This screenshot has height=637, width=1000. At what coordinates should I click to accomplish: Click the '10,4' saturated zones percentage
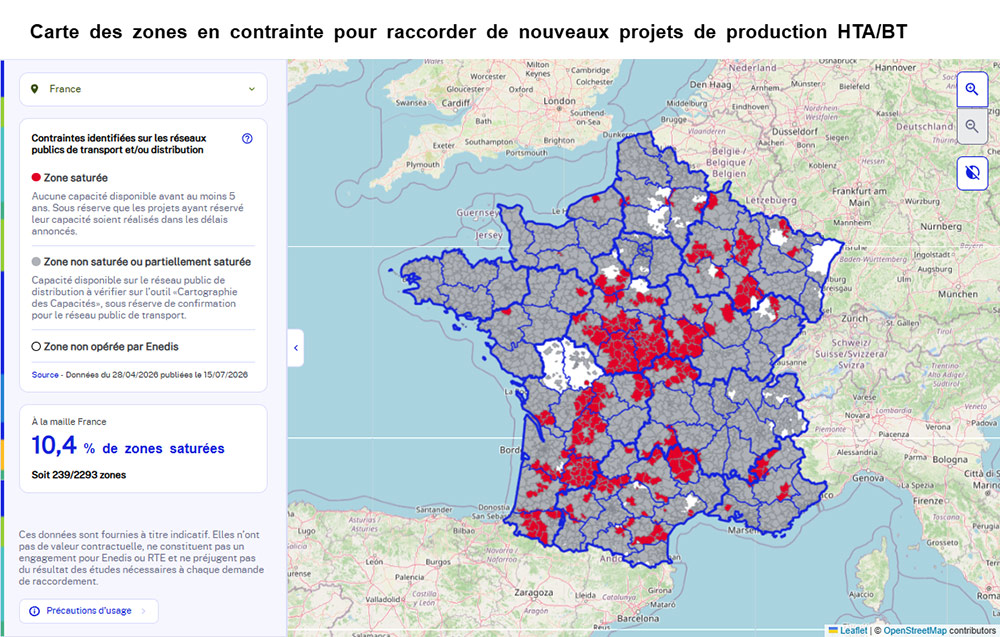tap(54, 445)
